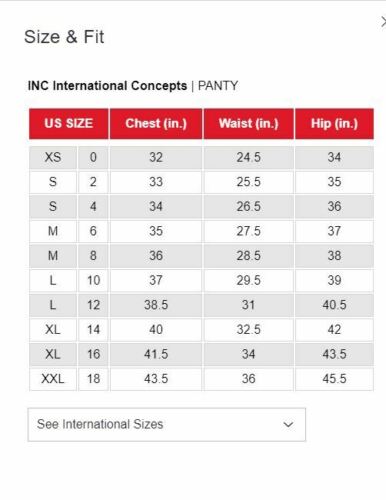Click the PANTY category label
This screenshot has height=500, width=386.
point(218,86)
